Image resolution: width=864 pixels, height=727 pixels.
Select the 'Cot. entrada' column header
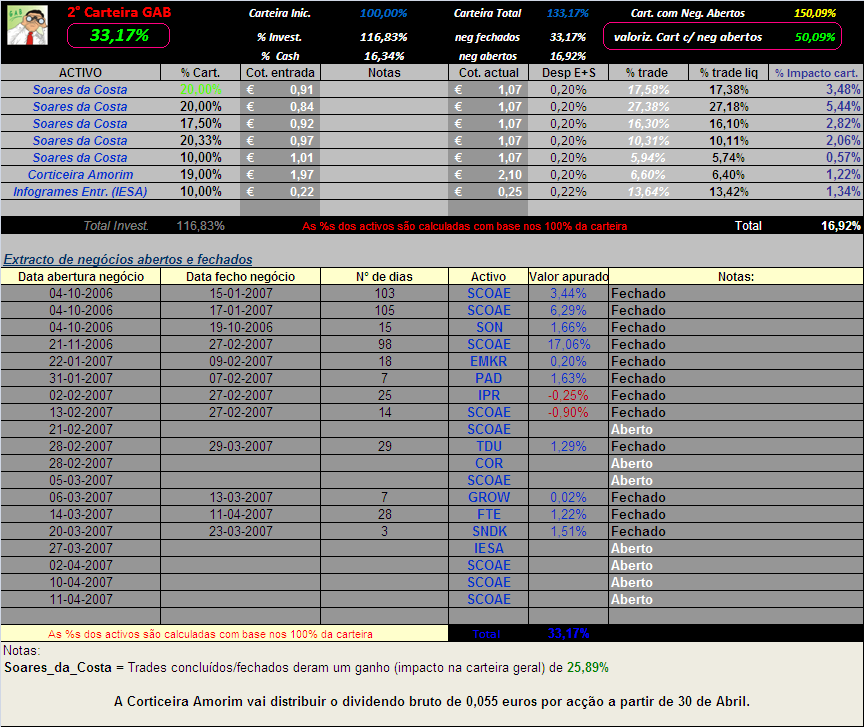(280, 73)
